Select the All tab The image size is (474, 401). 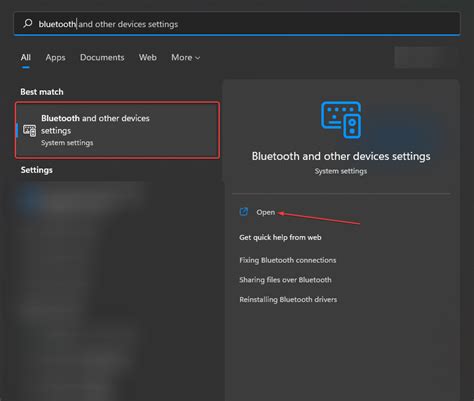click(26, 57)
